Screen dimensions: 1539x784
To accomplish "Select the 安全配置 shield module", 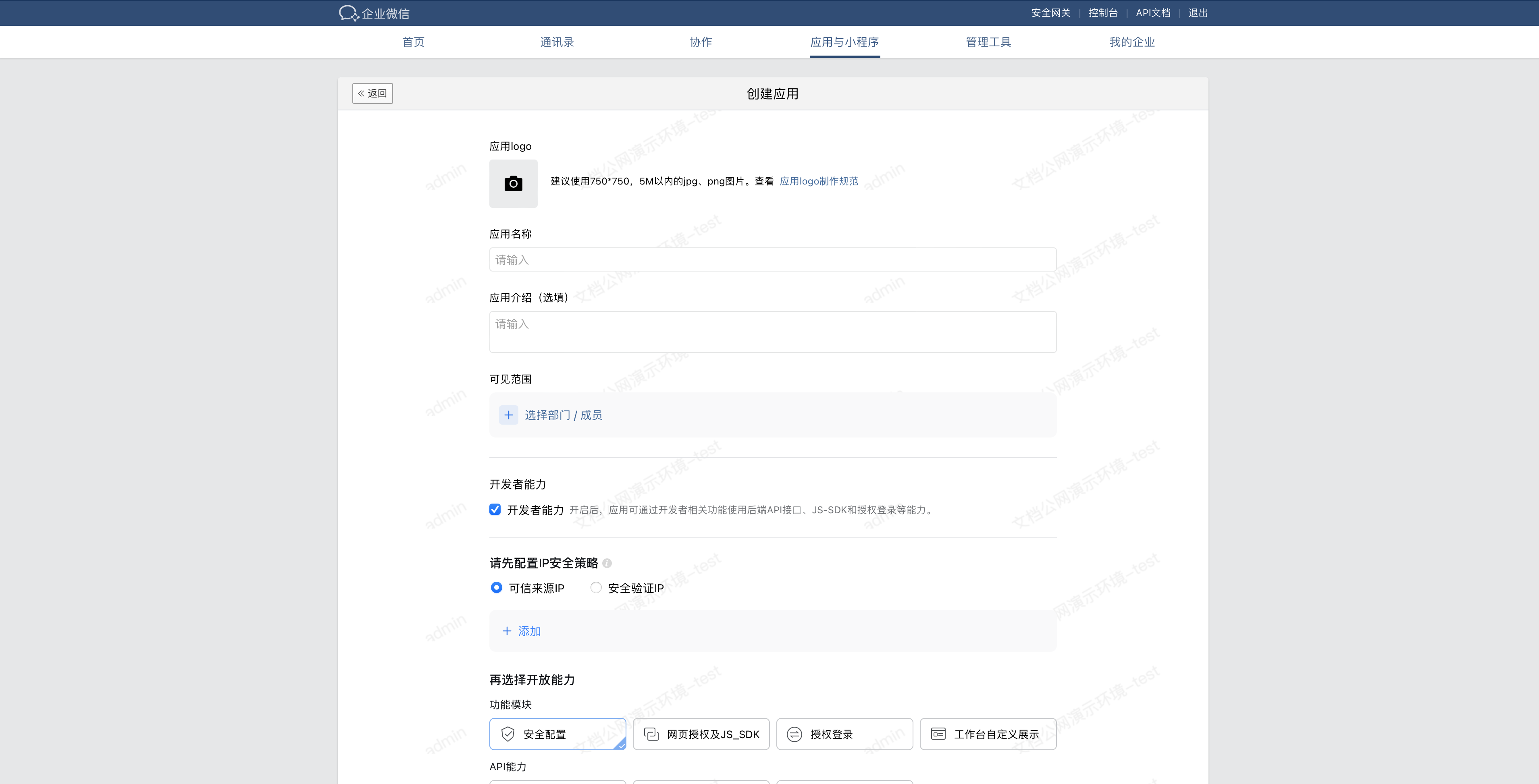I will point(557,734).
